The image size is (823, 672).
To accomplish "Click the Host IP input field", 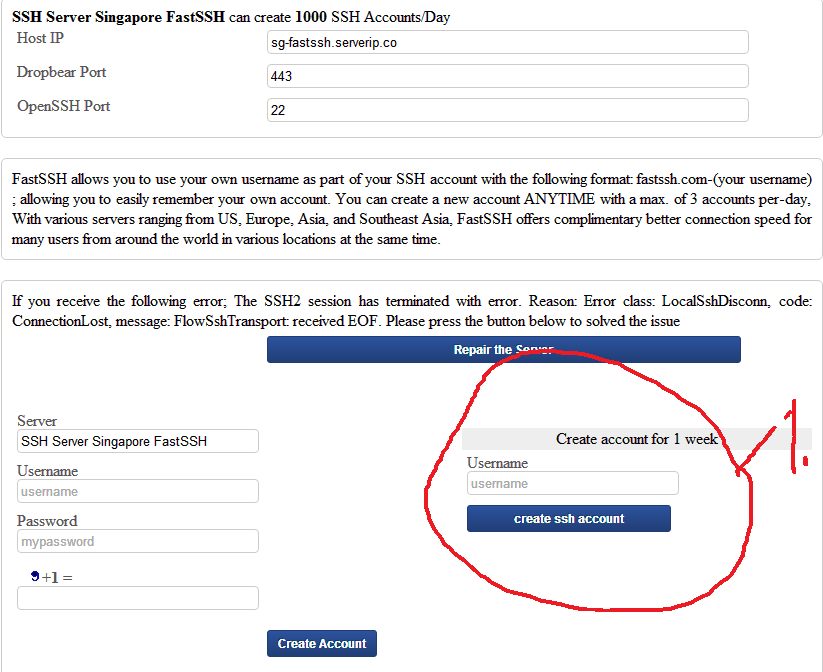I will click(x=505, y=42).
